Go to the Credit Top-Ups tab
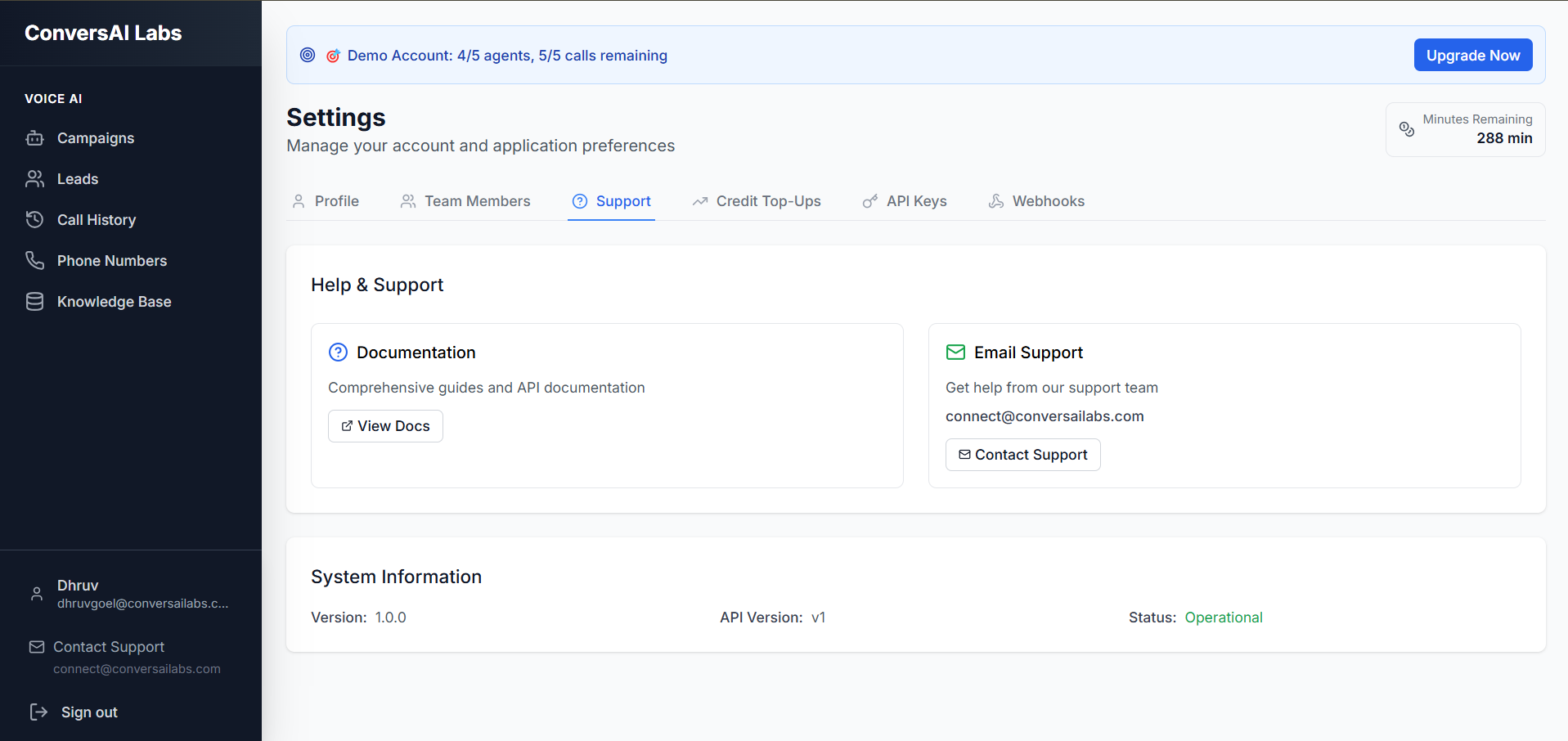1568x741 pixels. coord(757,201)
